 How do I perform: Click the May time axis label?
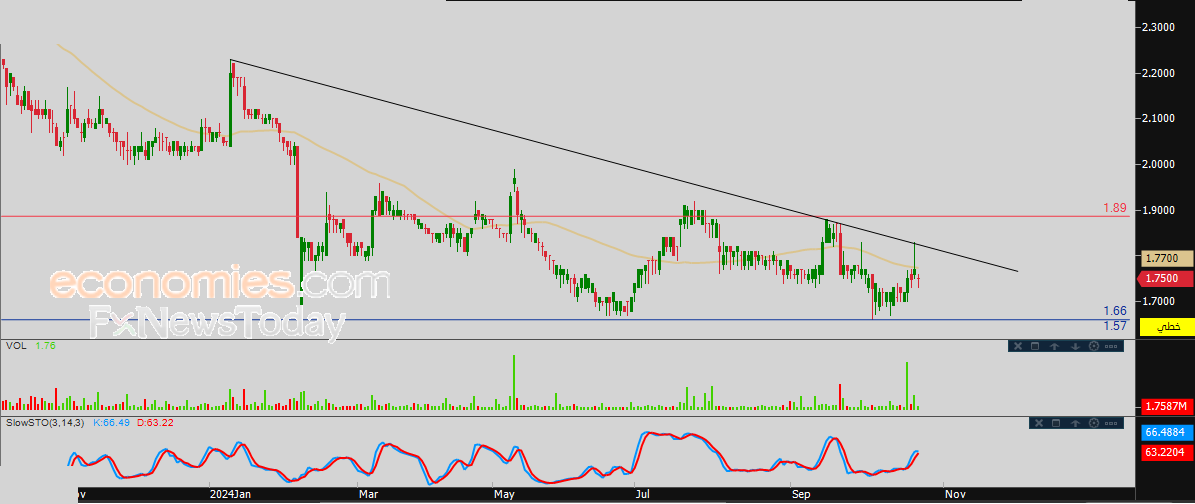point(505,494)
